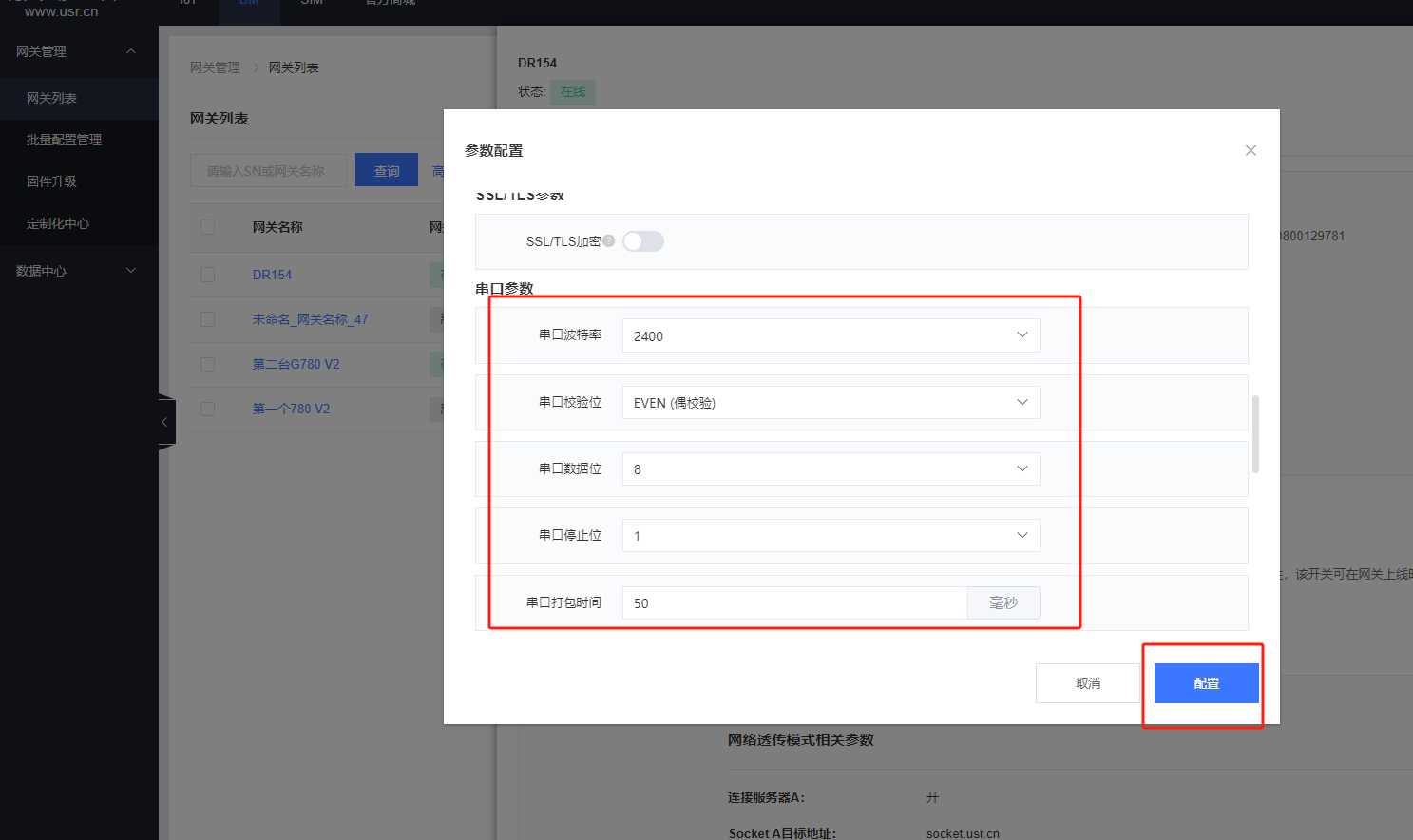Image resolution: width=1413 pixels, height=840 pixels.
Task: Open the 串口校验位 dropdown
Action: tap(831, 403)
